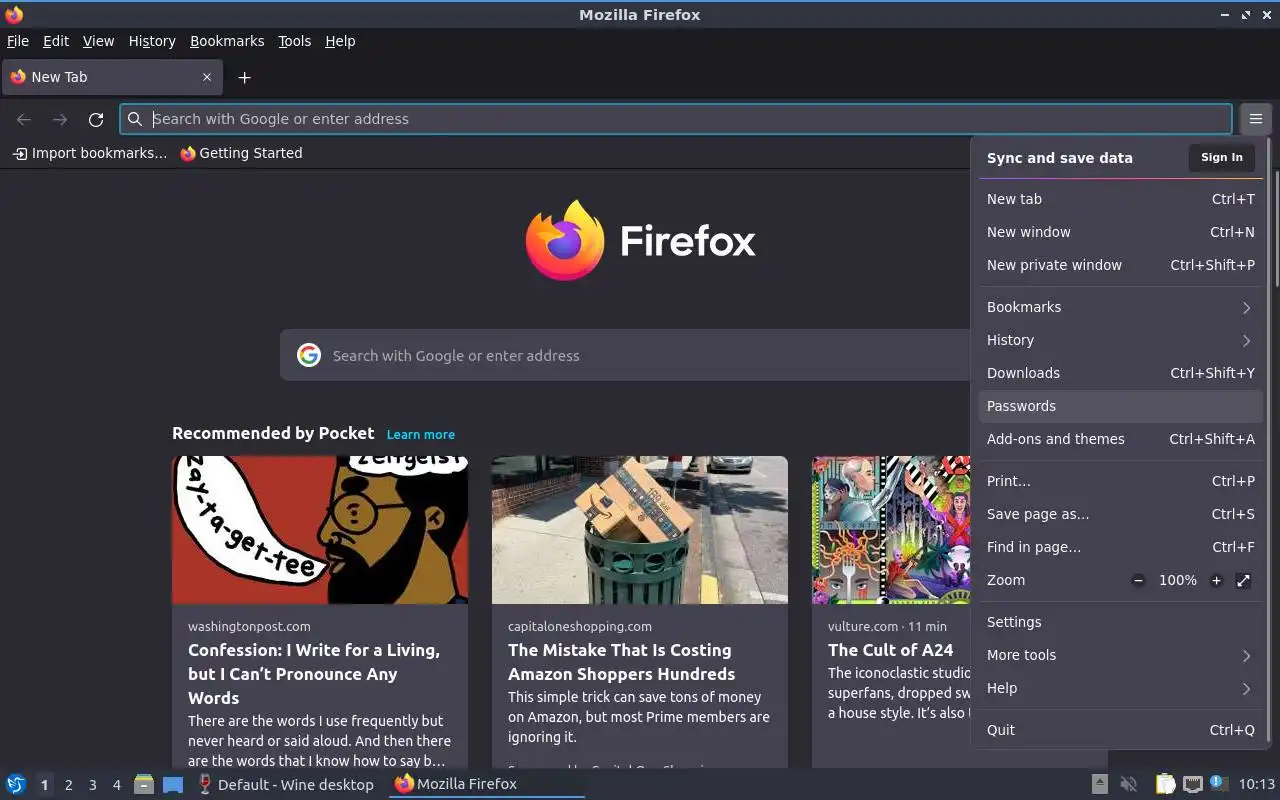This screenshot has height=800, width=1280.
Task: Open the LXQt start menu icon
Action: coord(16,784)
